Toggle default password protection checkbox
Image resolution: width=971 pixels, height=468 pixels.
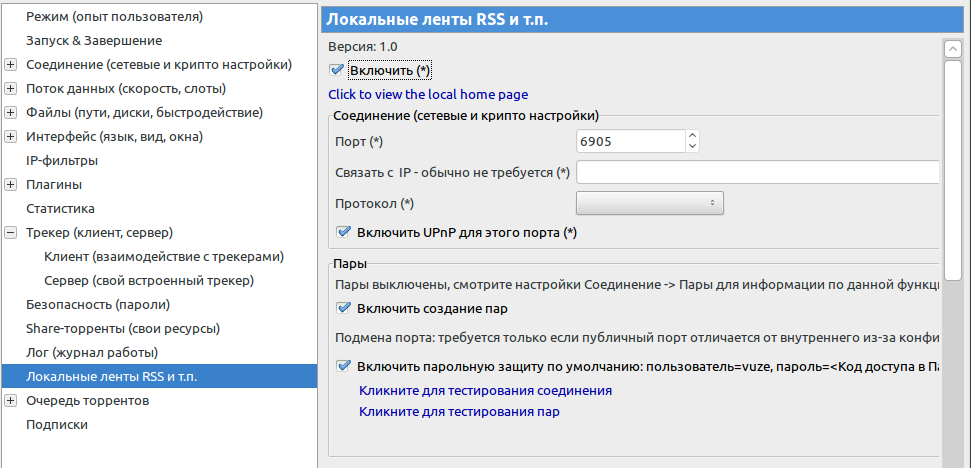(343, 366)
